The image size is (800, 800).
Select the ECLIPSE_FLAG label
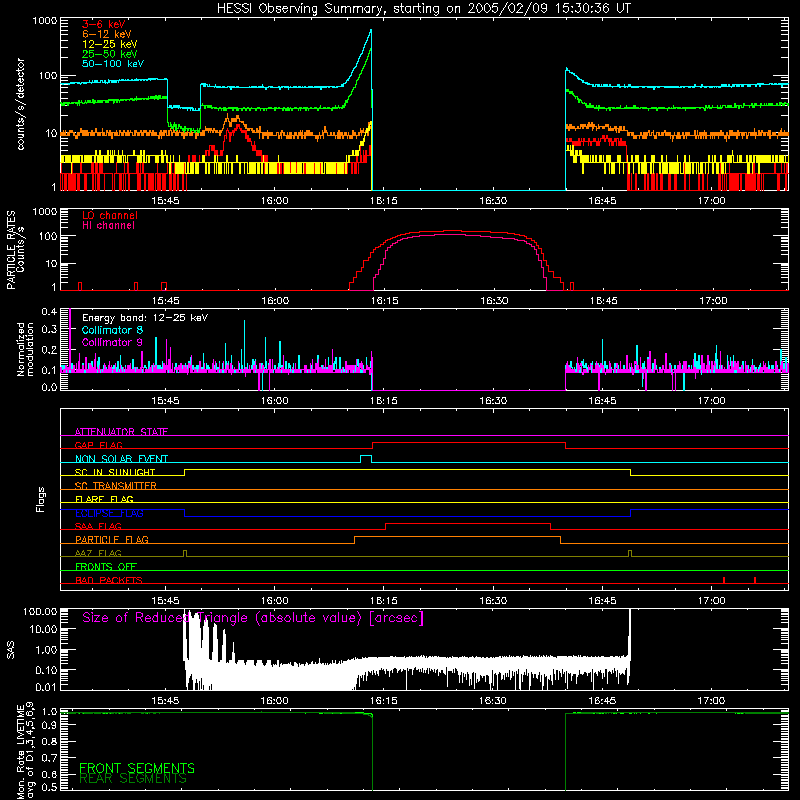109,513
